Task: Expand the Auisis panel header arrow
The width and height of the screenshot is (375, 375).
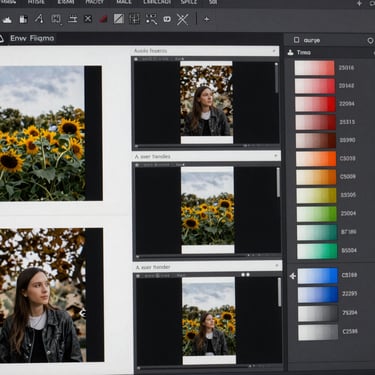Action: click(274, 51)
